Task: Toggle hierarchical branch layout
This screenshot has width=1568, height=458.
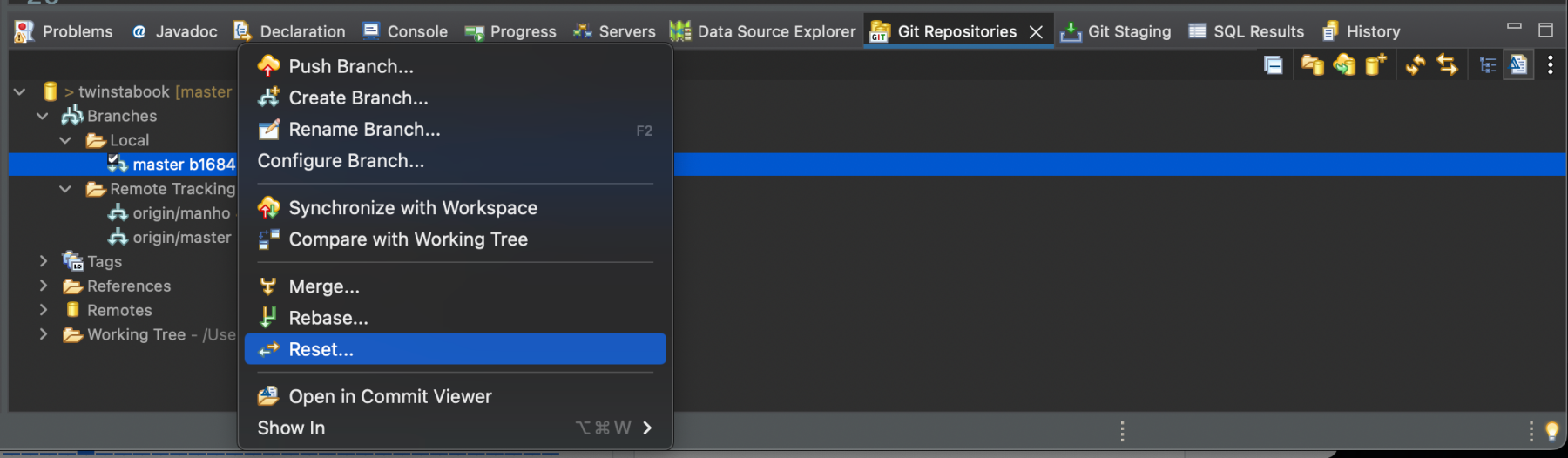Action: click(1488, 65)
